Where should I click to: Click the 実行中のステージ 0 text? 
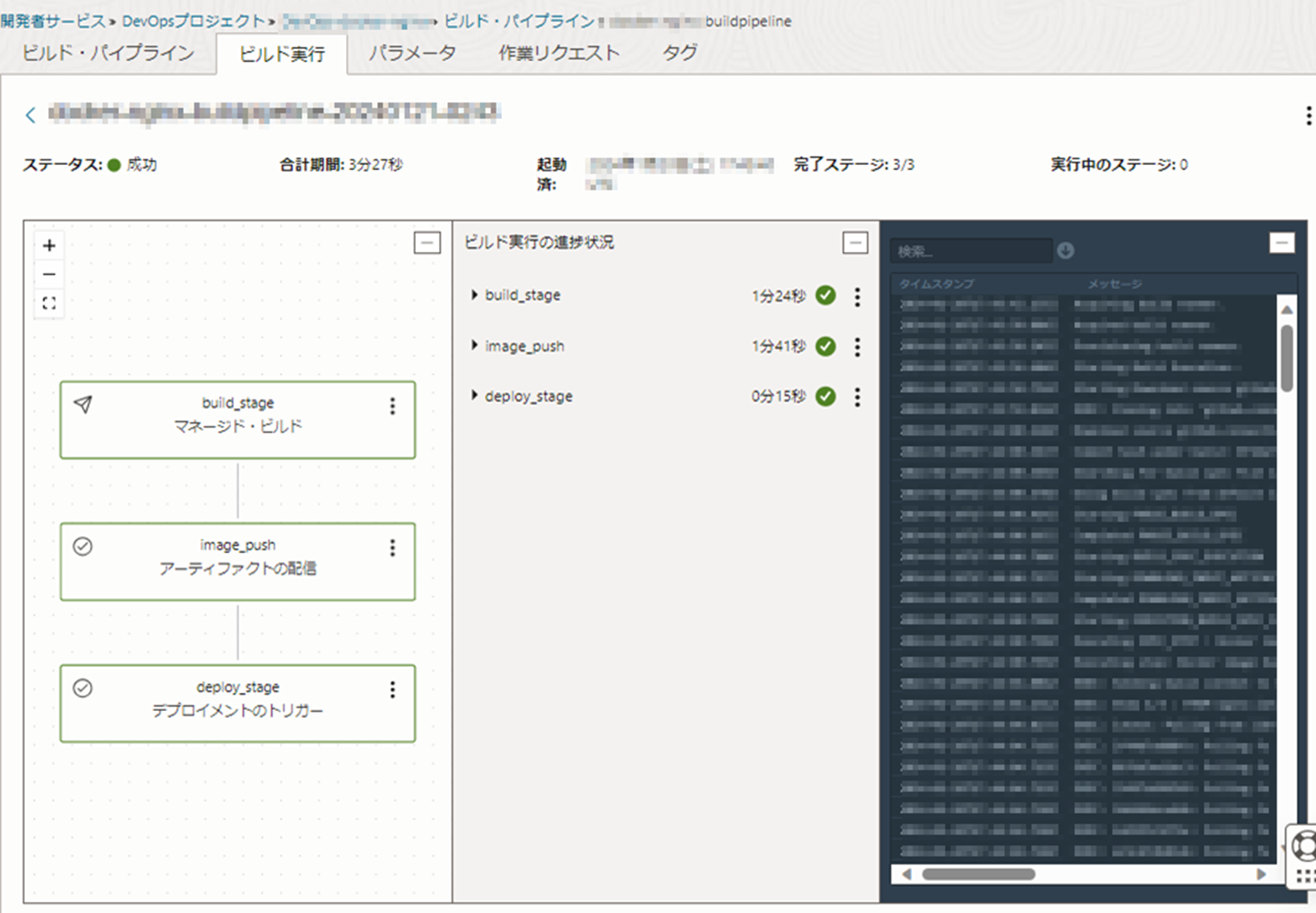click(1119, 164)
